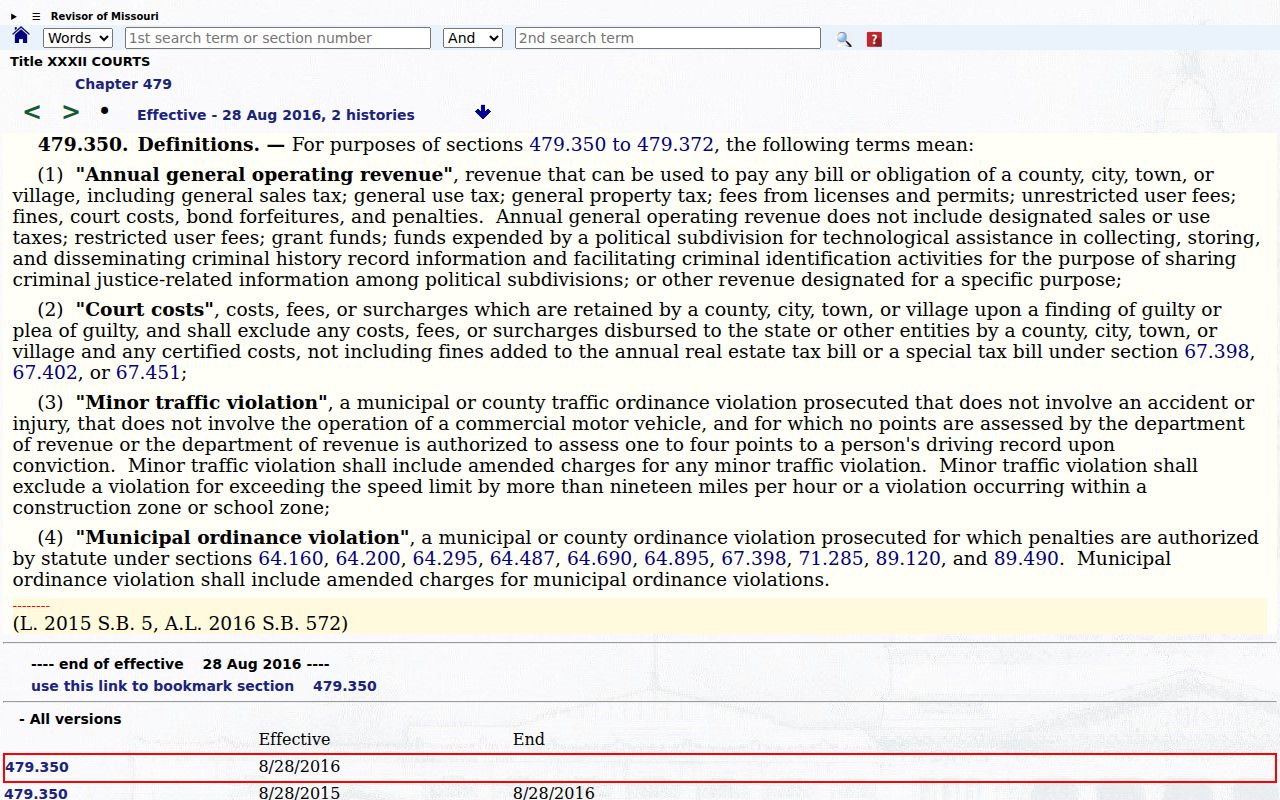The width and height of the screenshot is (1280, 800).
Task: Open section 89.120 link
Action: click(908, 559)
